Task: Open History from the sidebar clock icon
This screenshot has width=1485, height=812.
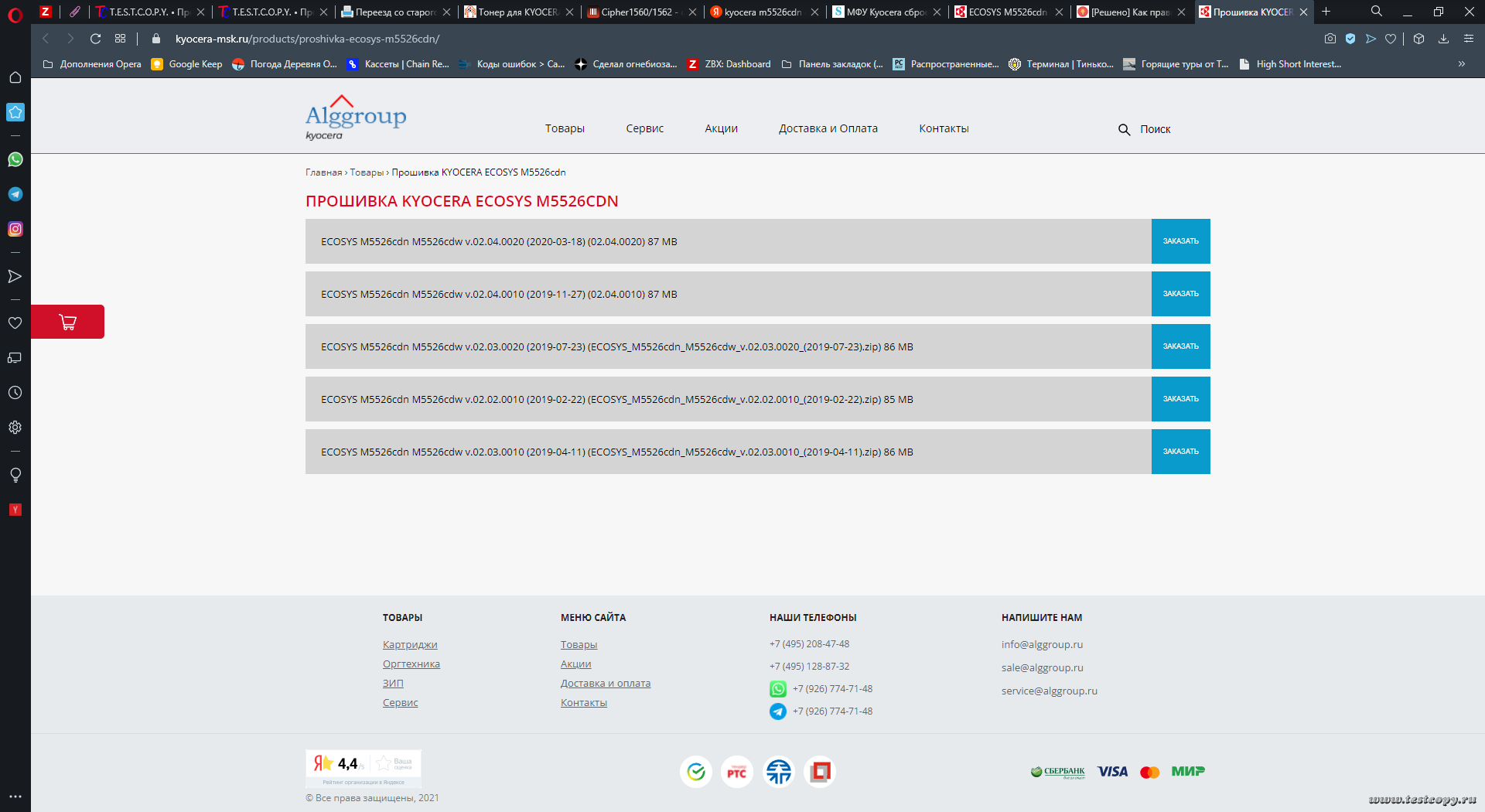Action: point(15,393)
